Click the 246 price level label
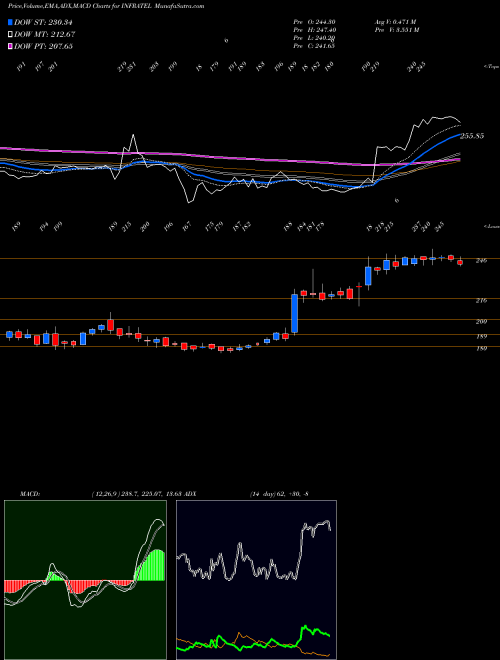The height and width of the screenshot is (660, 500). click(x=481, y=261)
